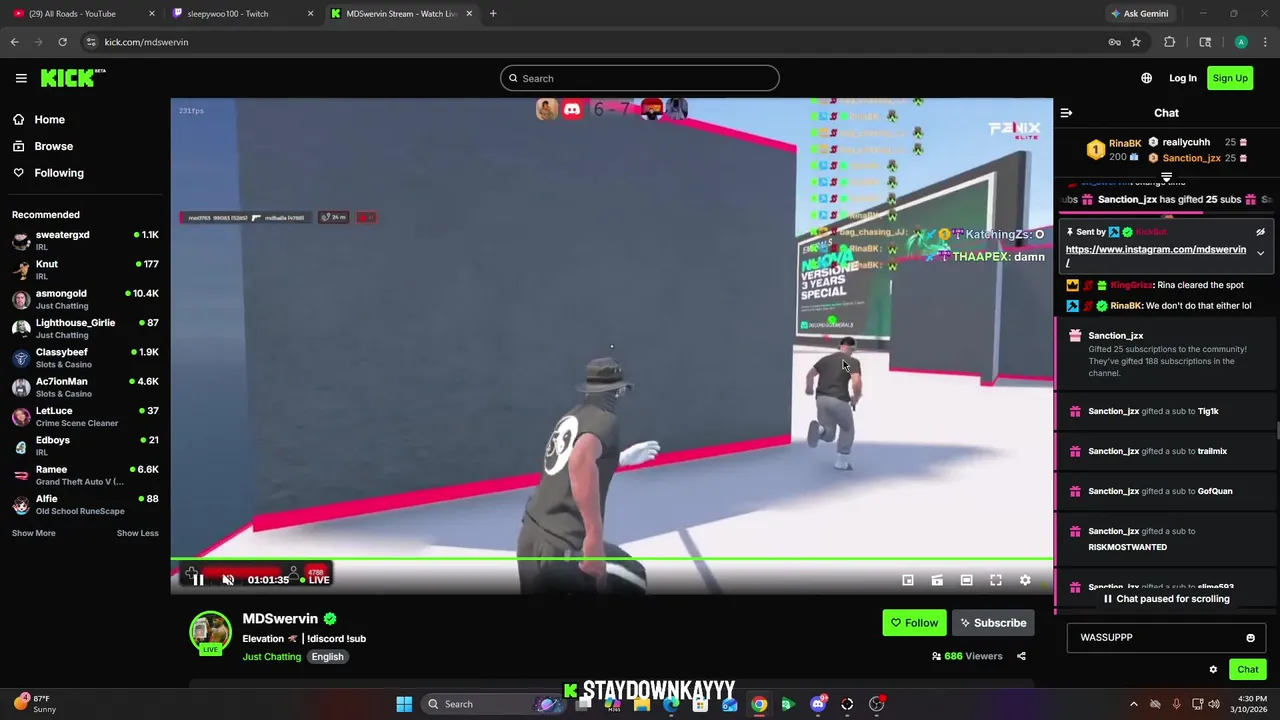Open Edboys recommended channel

(85, 446)
